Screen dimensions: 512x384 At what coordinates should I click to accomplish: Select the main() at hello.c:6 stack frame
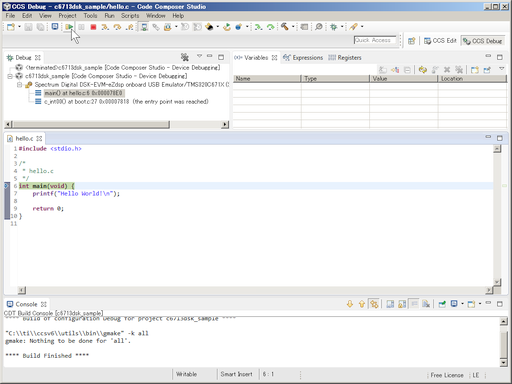point(83,93)
